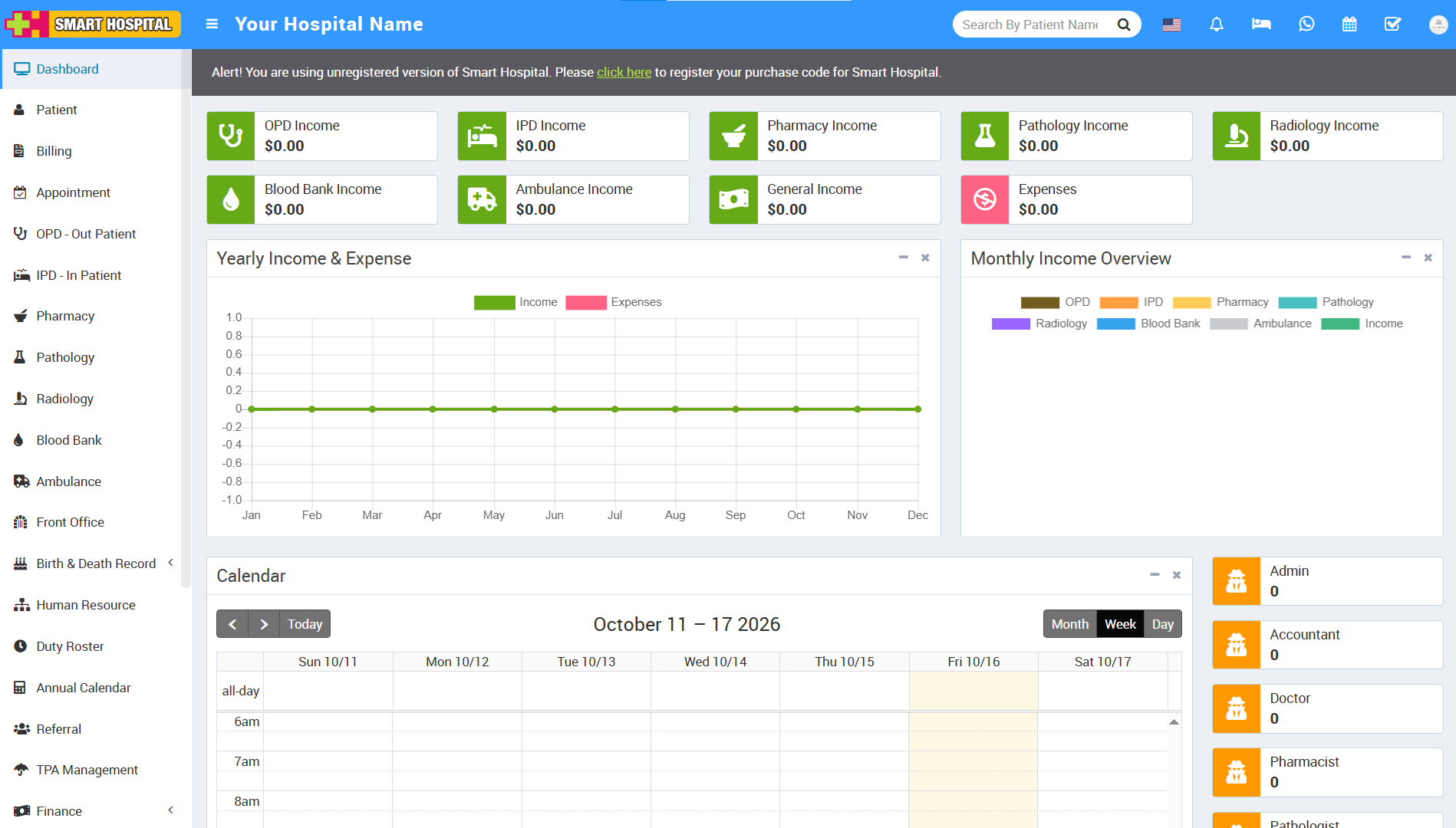Click the Radiology Income microscope icon

(1237, 136)
